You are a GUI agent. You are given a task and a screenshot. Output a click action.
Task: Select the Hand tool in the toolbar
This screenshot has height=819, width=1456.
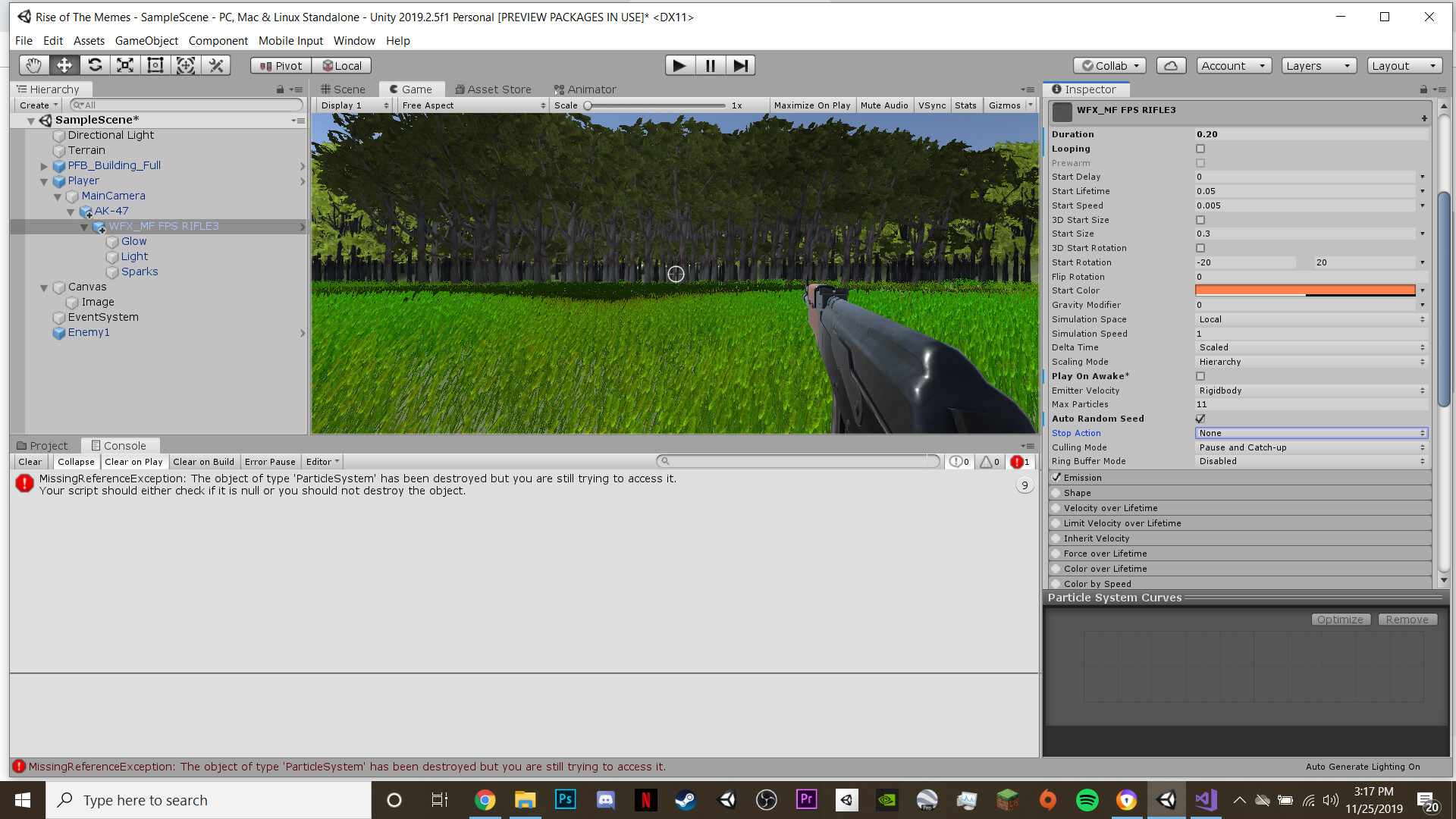tap(33, 65)
